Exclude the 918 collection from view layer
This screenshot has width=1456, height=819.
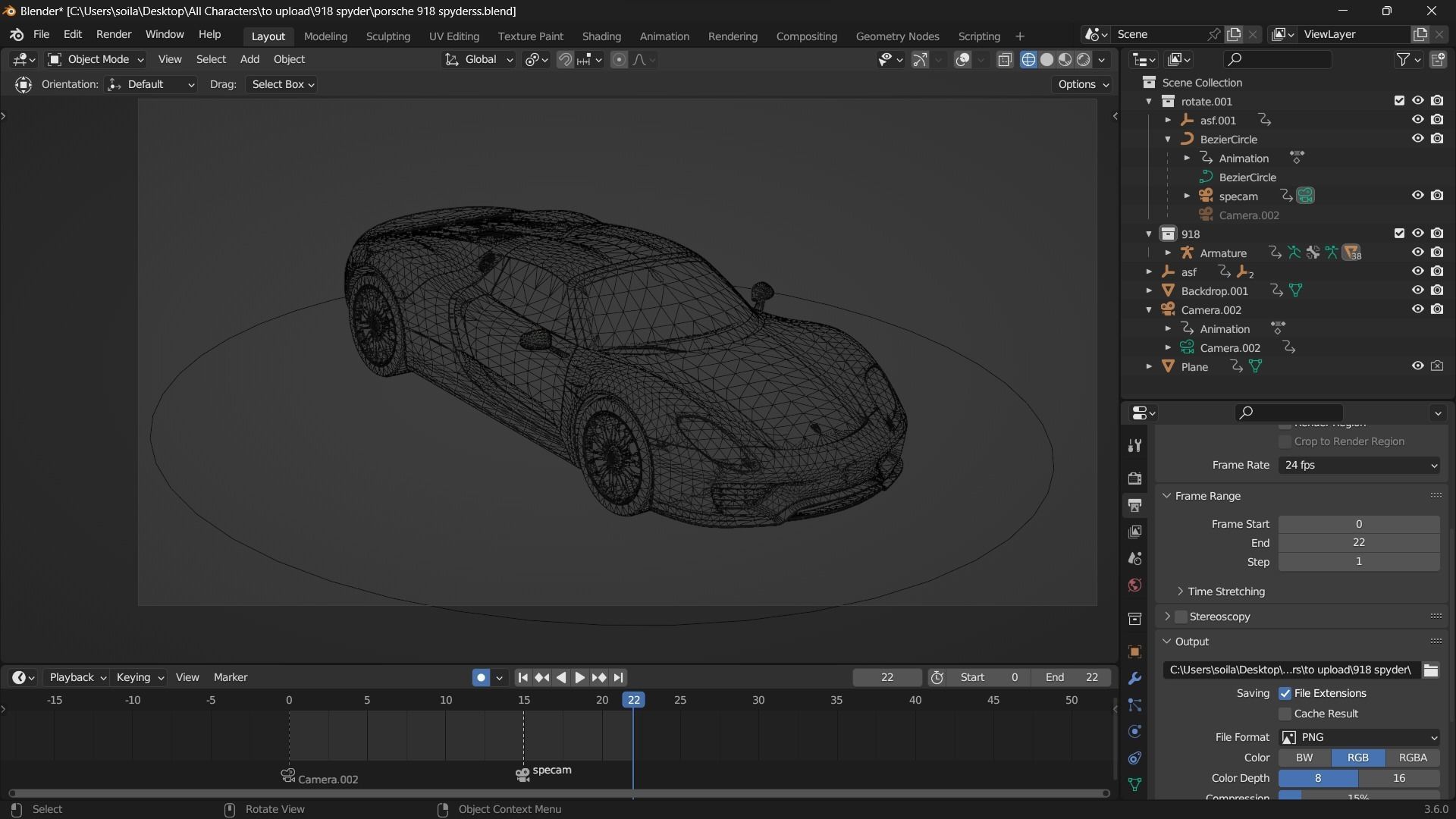point(1399,234)
